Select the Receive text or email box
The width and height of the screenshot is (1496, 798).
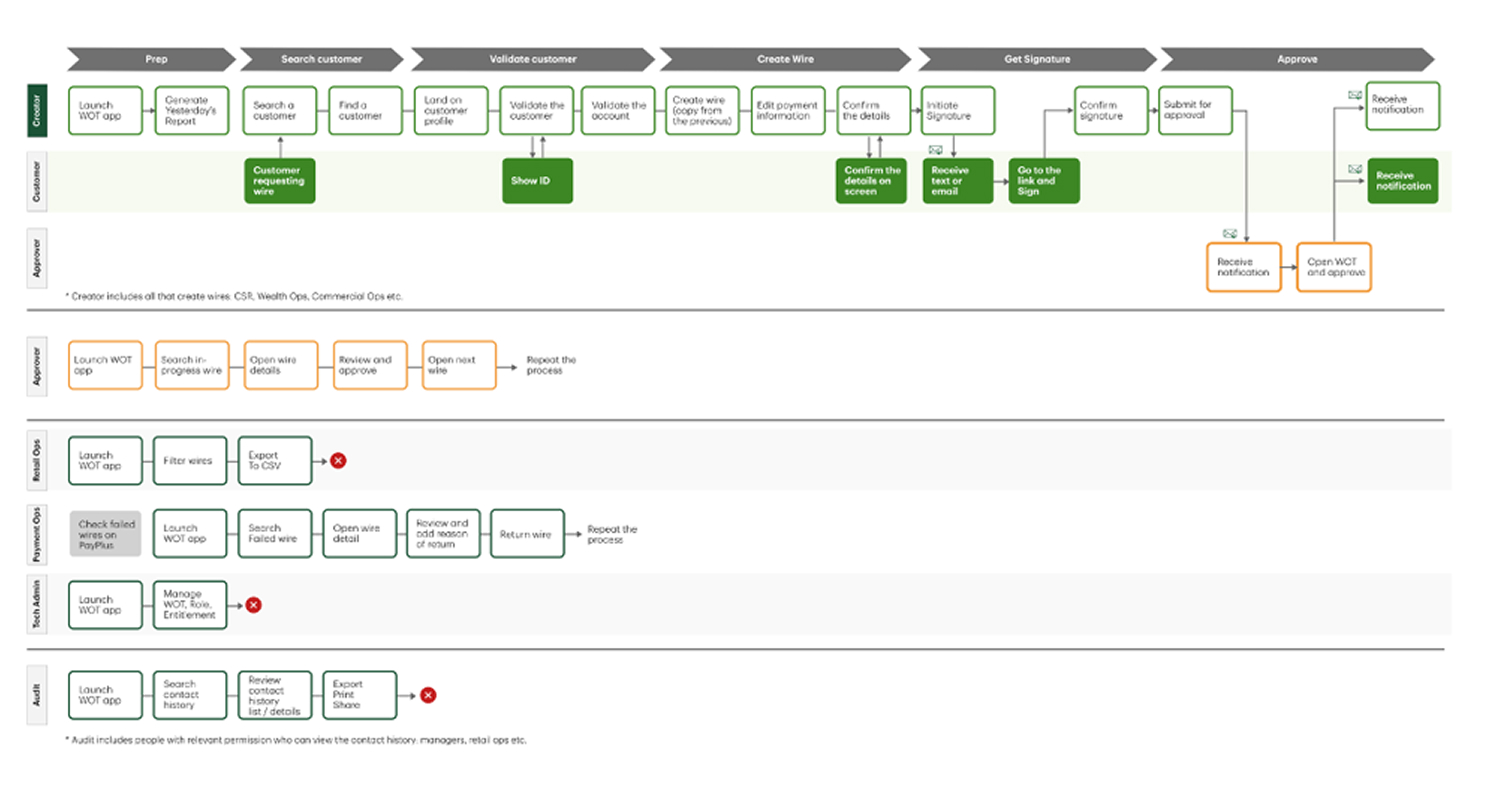pos(958,181)
